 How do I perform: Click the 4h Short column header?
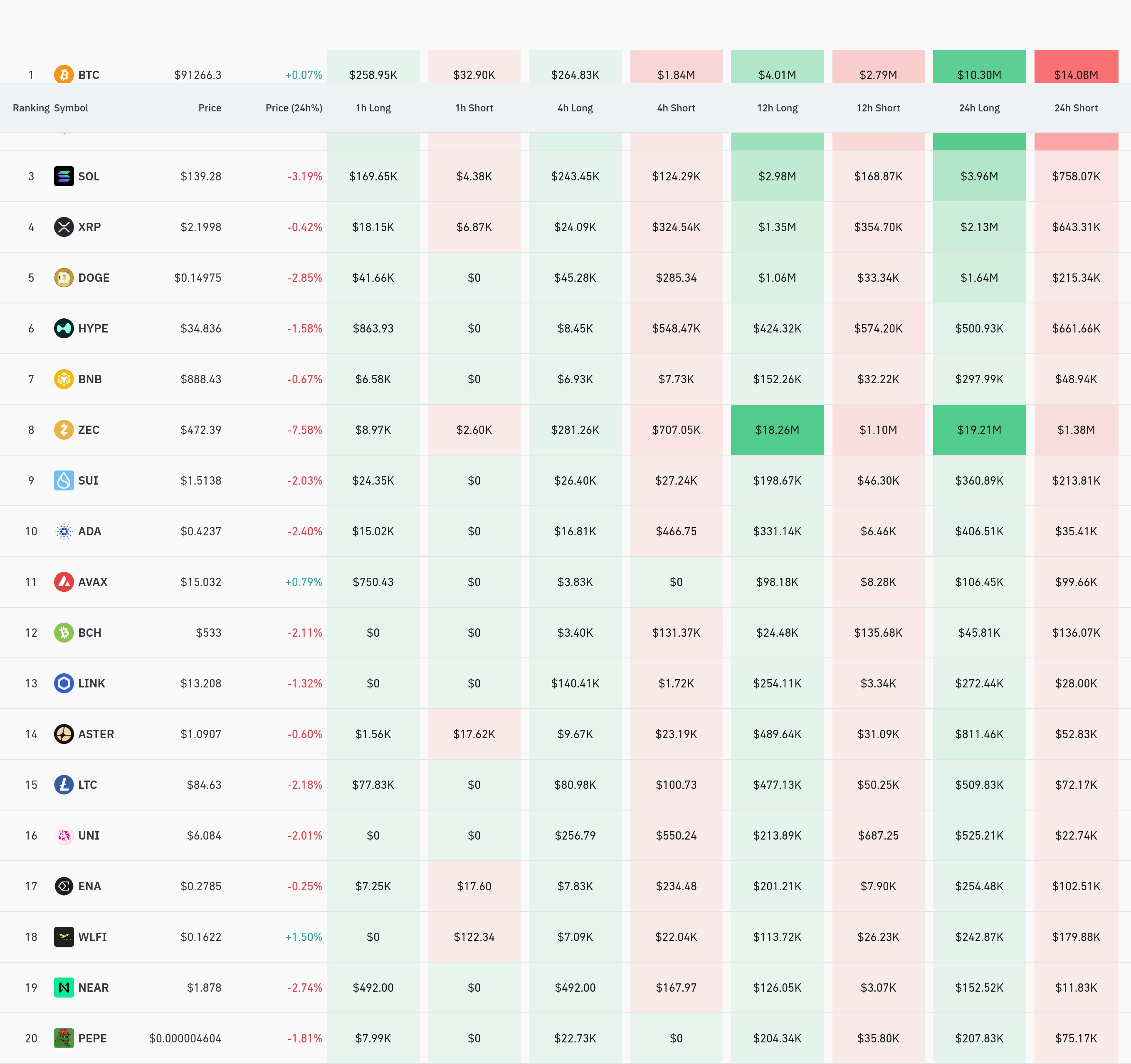(675, 108)
